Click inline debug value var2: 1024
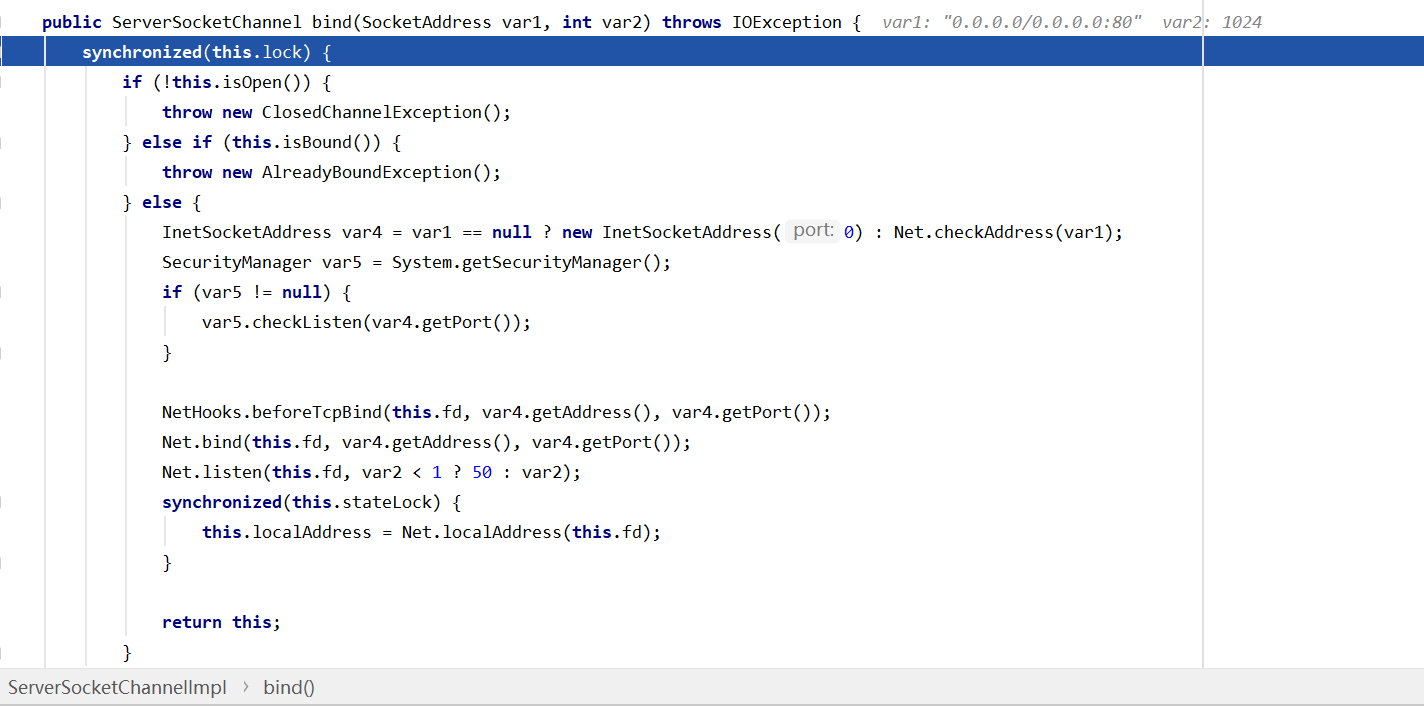1424x706 pixels. pyautogui.click(x=1212, y=22)
